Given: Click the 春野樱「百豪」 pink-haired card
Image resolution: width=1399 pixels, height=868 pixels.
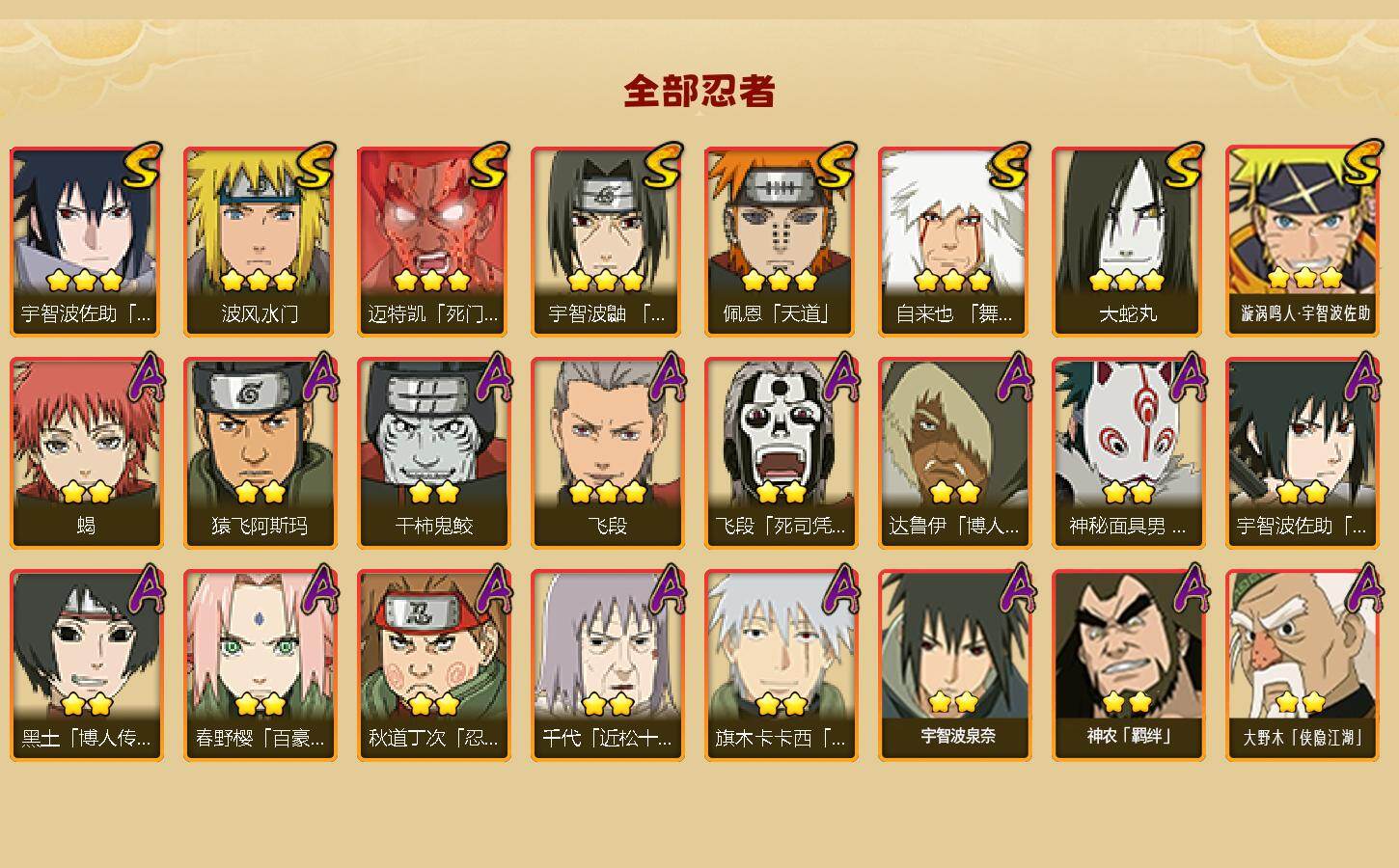Looking at the screenshot, I should pyautogui.click(x=260, y=665).
